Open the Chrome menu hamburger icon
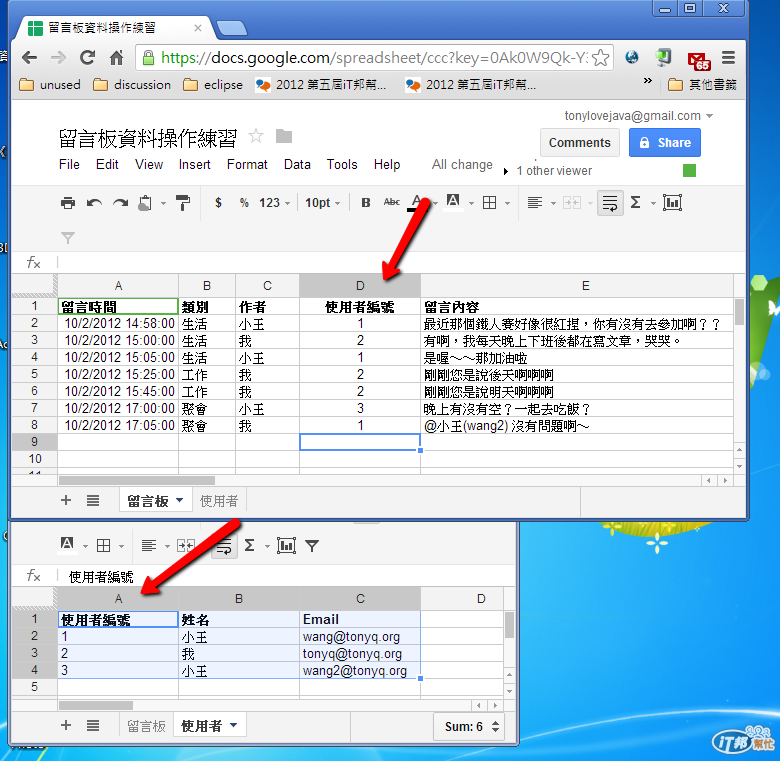This screenshot has width=780, height=761. coord(729,58)
